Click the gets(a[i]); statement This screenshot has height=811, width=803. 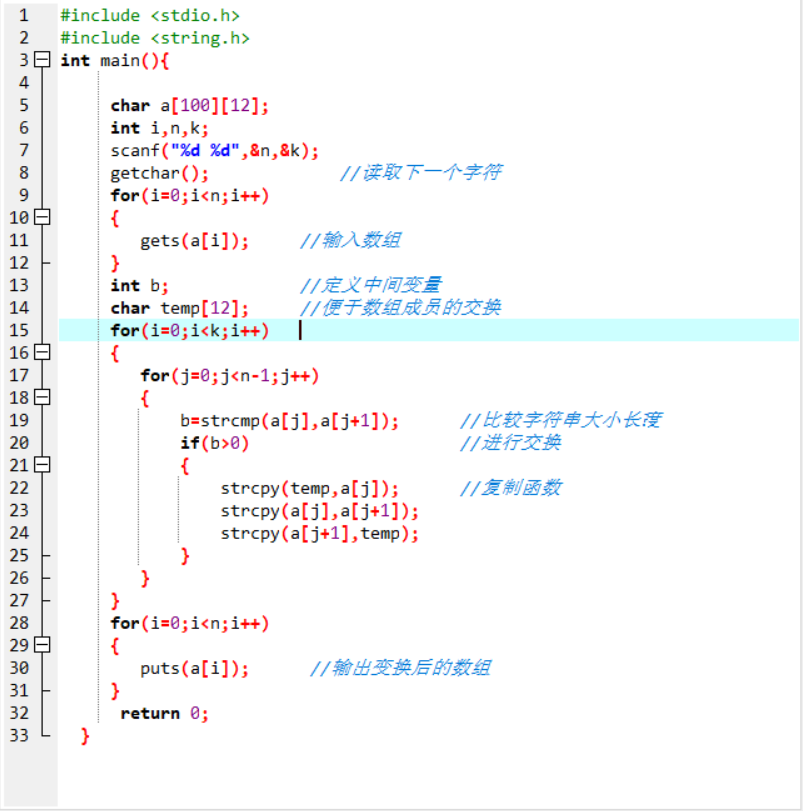[x=194, y=241]
